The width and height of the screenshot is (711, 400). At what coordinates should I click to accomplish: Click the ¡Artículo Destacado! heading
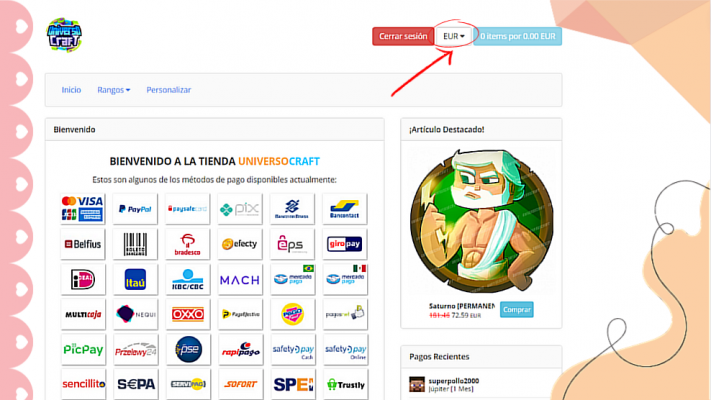[447, 130]
